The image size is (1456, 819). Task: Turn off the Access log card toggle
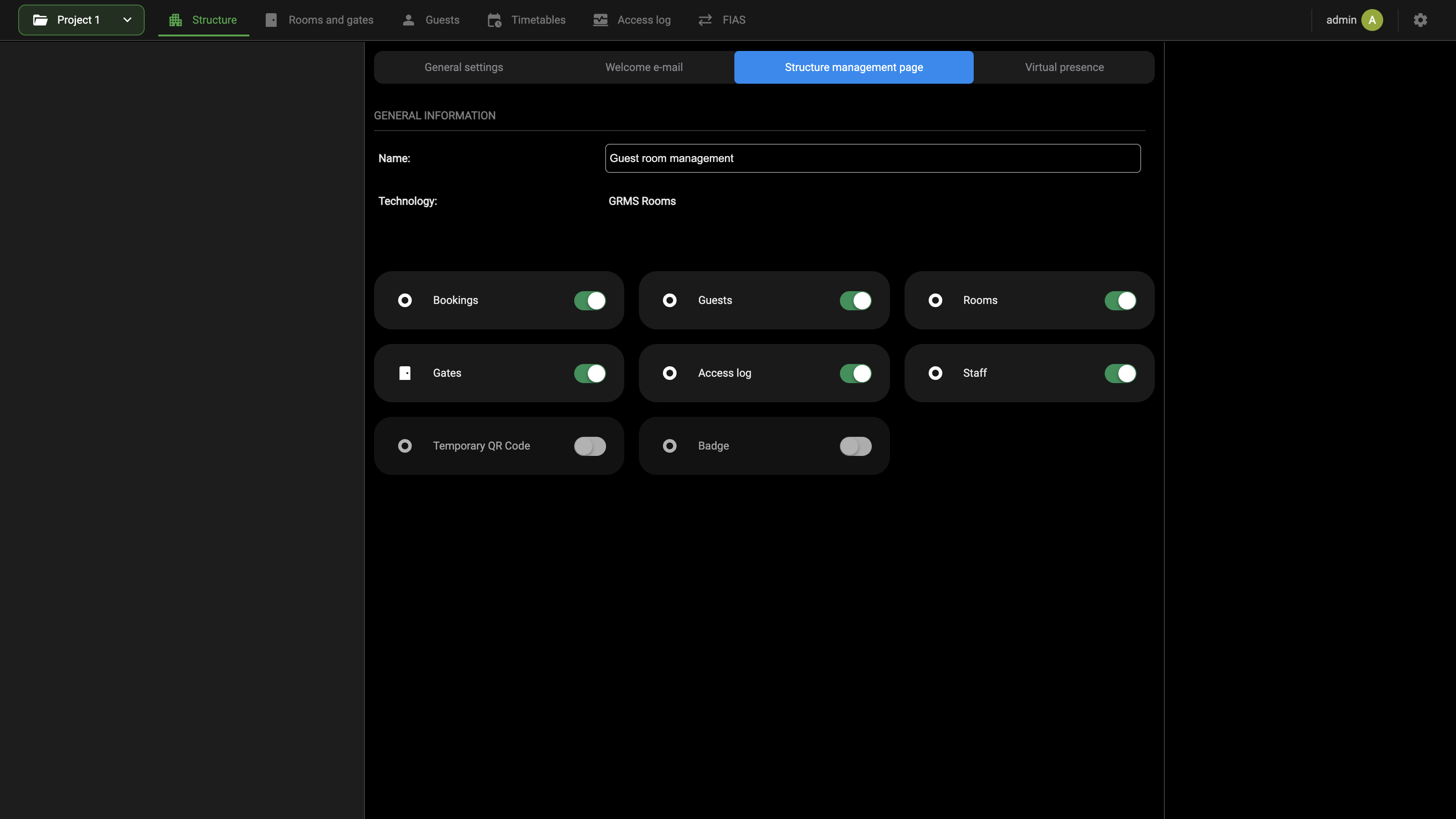pyautogui.click(x=856, y=374)
